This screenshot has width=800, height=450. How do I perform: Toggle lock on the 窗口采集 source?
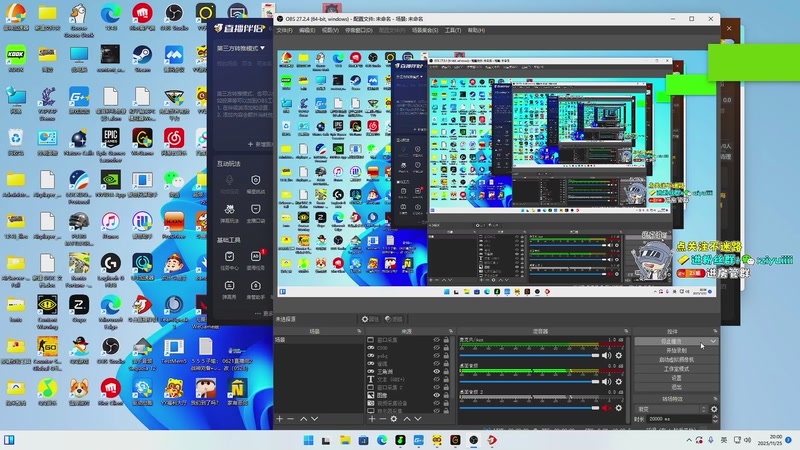[x=446, y=340]
